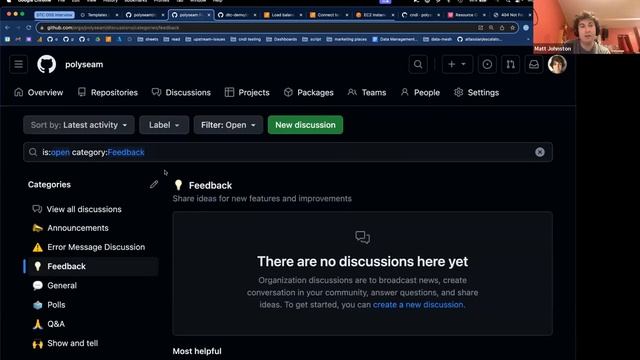This screenshot has height=360, width=640.
Task: Reload the page in browser
Action: click(29, 27)
